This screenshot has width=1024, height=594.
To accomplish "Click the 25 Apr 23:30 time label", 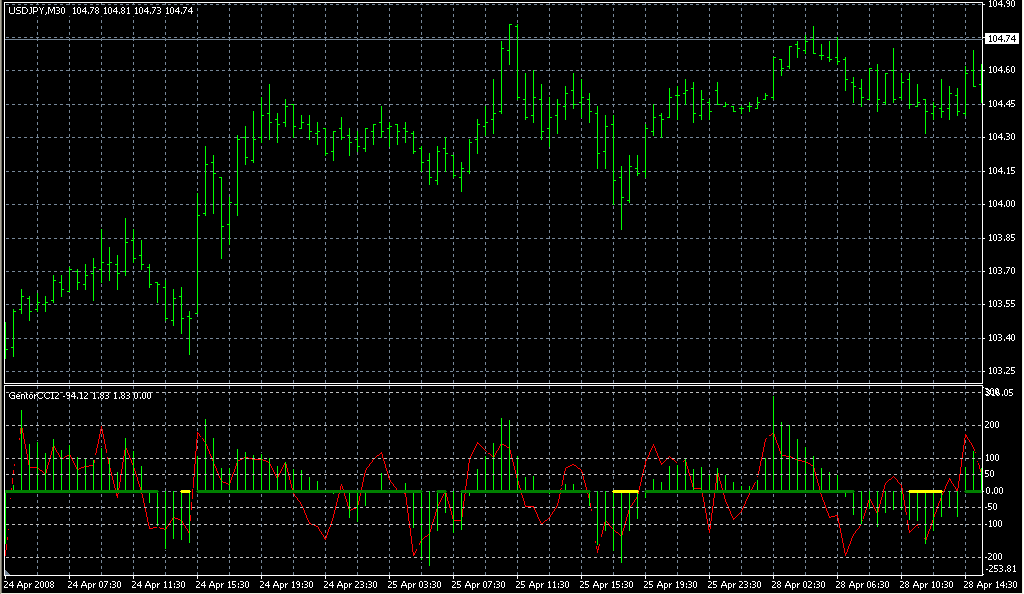I will click(738, 583).
